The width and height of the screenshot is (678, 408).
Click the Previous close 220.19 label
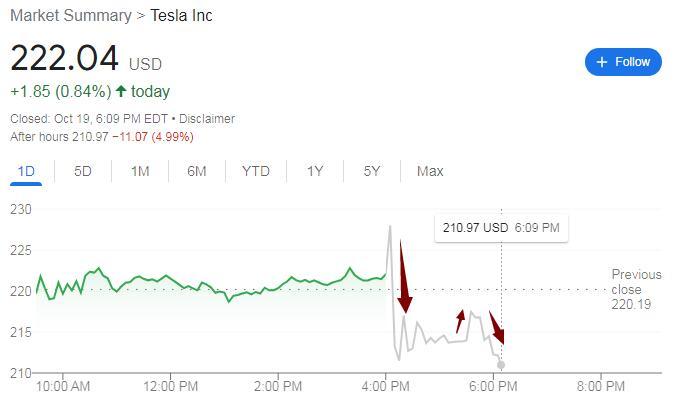pyautogui.click(x=636, y=288)
